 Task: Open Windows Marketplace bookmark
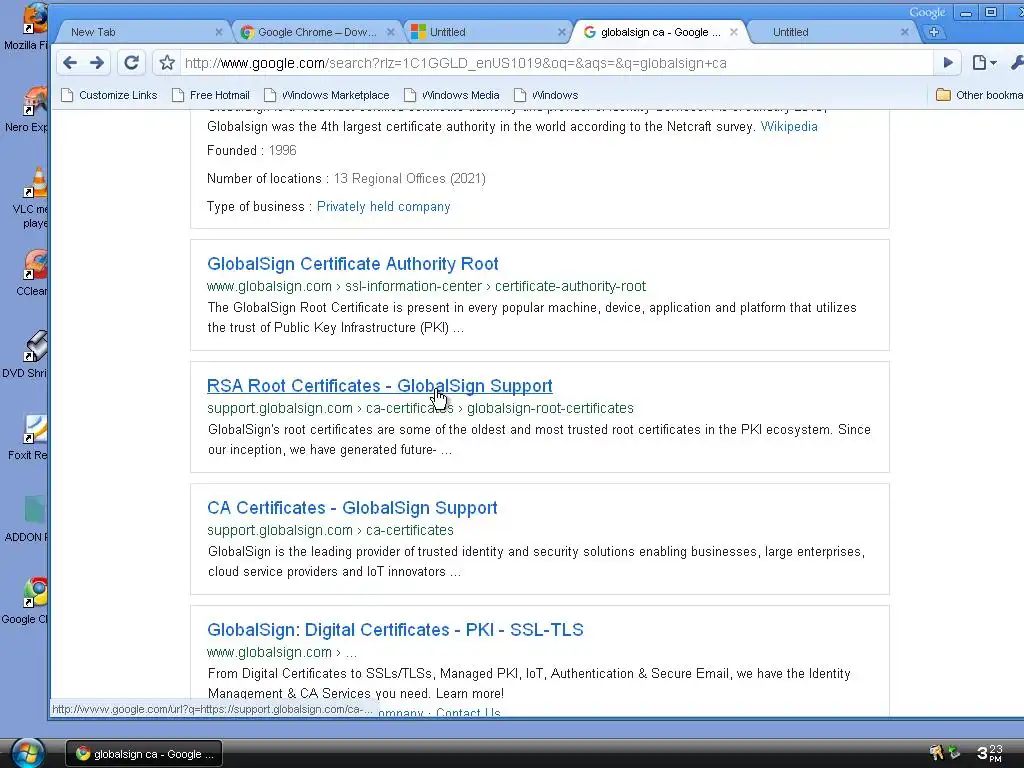coord(327,95)
